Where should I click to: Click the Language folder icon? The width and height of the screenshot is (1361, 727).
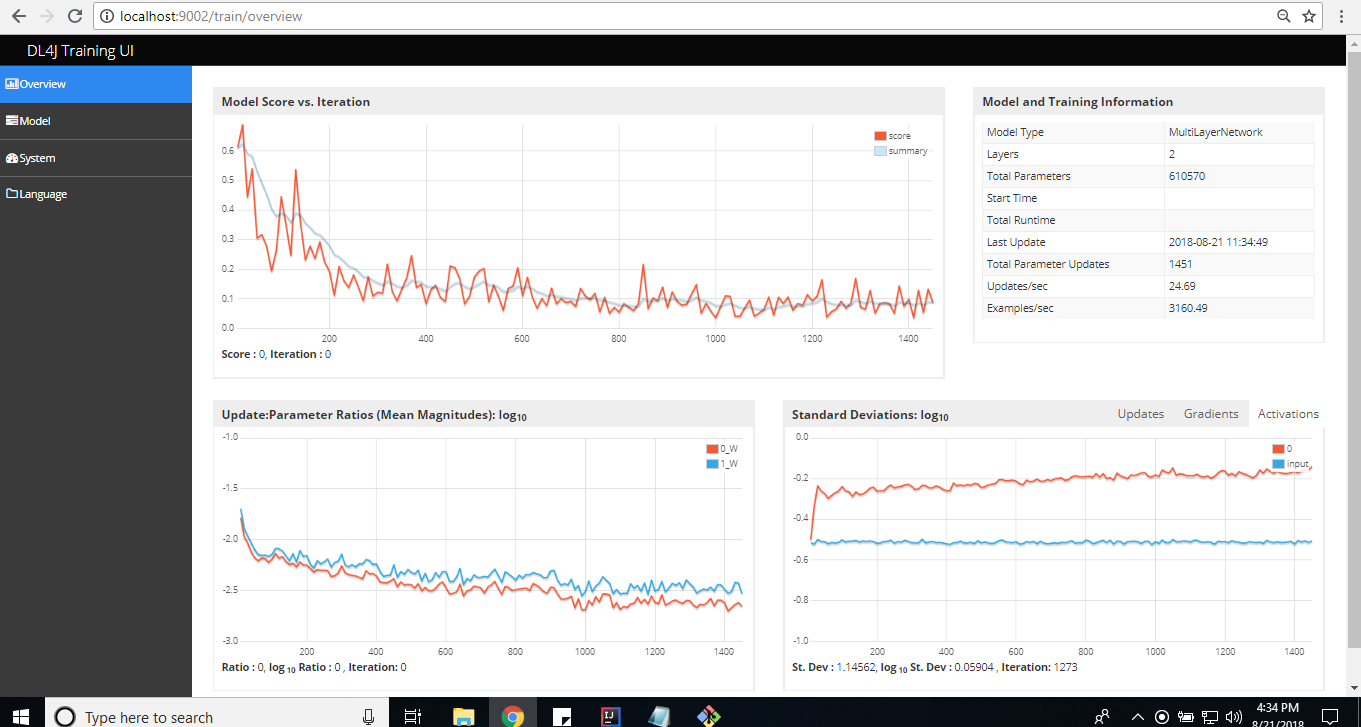[x=12, y=194]
